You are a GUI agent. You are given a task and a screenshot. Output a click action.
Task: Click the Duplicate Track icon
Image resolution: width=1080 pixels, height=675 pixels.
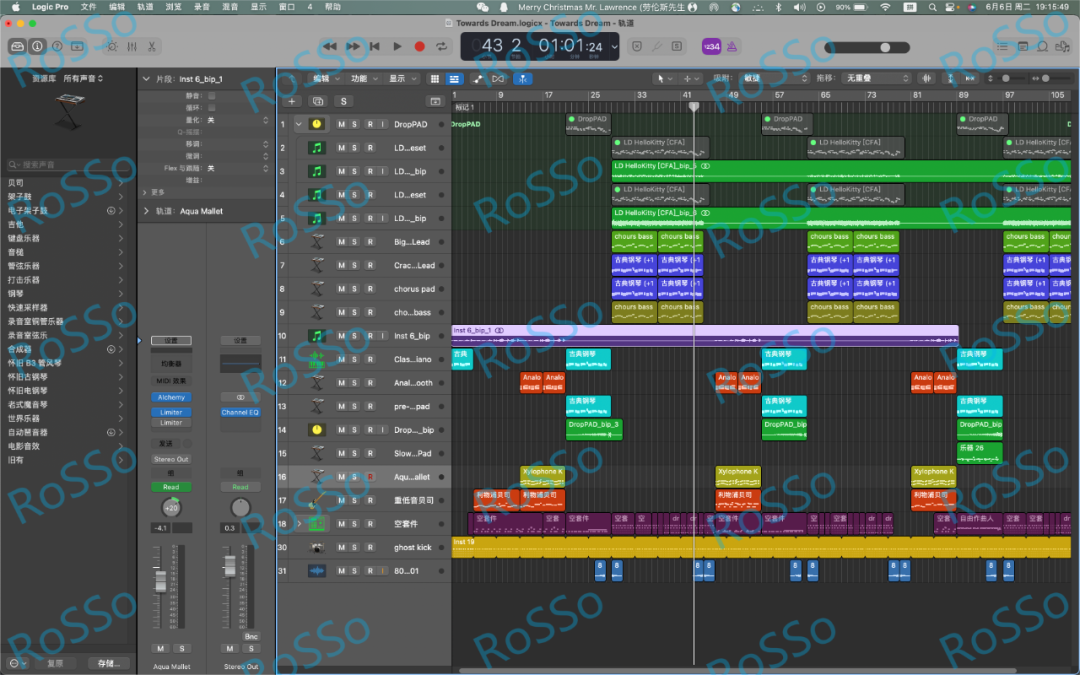[318, 101]
